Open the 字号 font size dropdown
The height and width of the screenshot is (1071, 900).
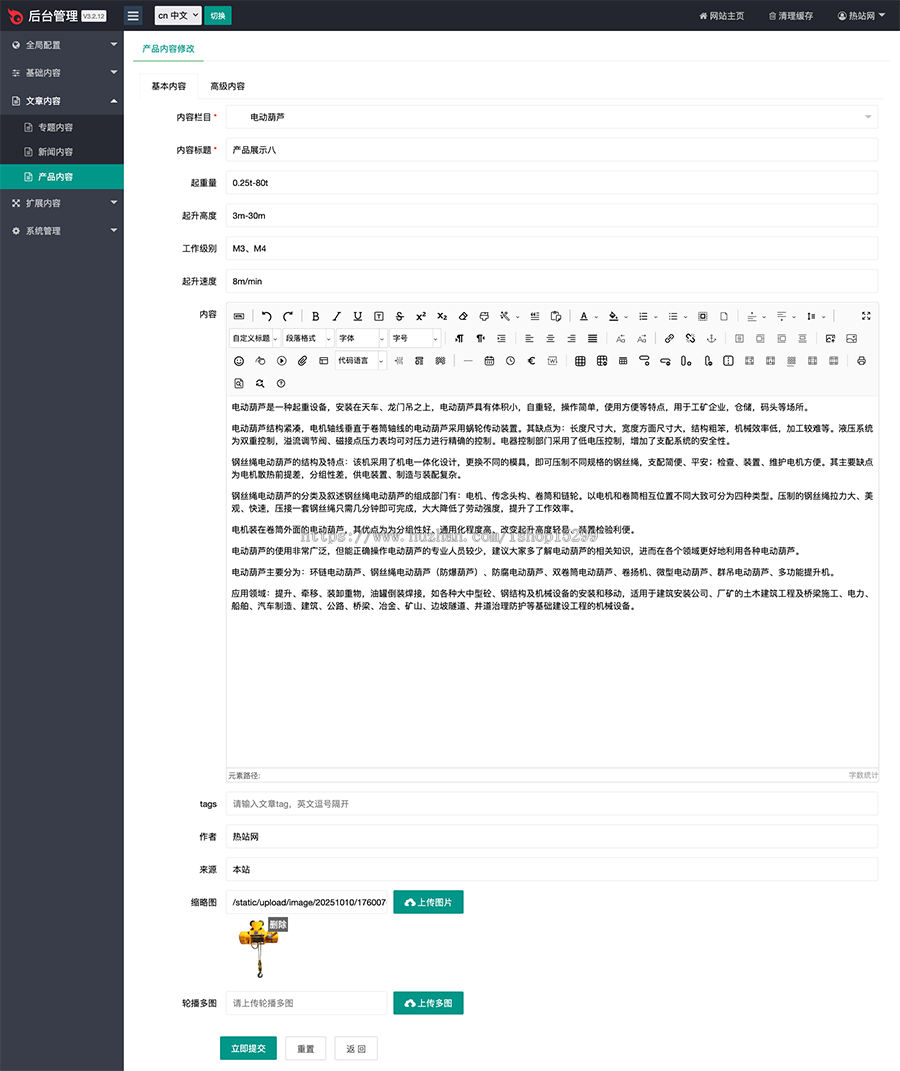(x=415, y=338)
